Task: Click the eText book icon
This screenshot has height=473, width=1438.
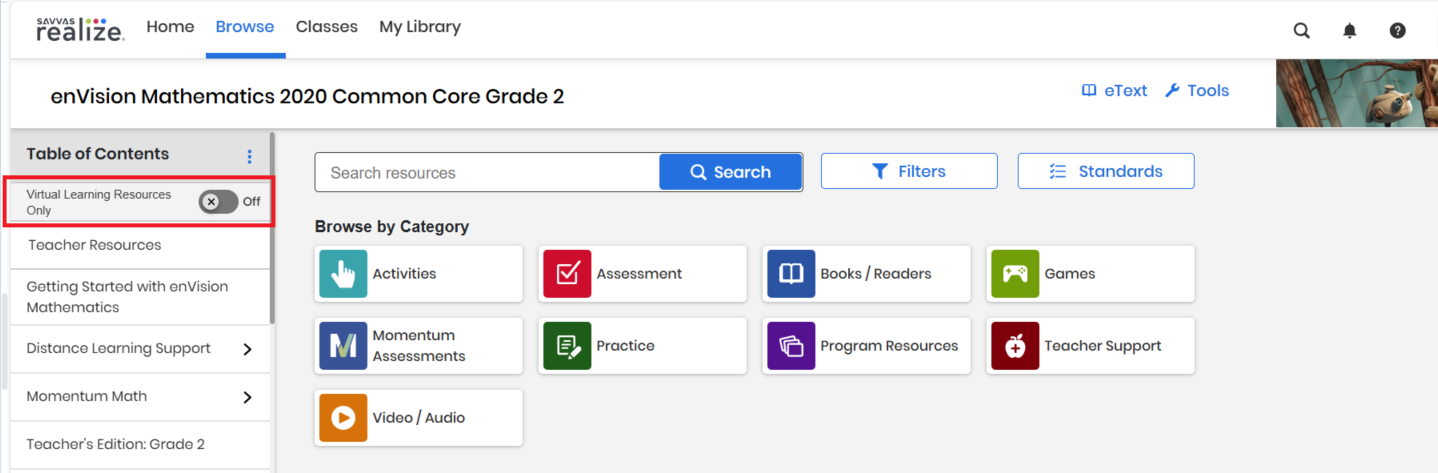Action: pyautogui.click(x=1089, y=90)
